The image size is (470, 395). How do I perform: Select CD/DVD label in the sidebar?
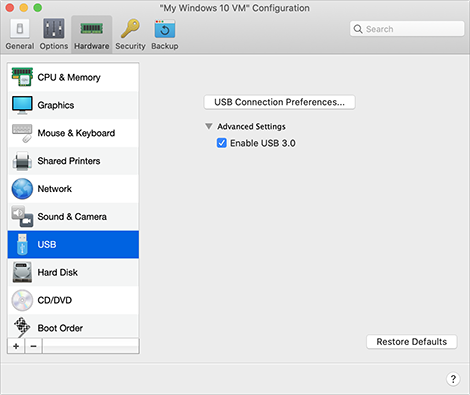tap(55, 300)
